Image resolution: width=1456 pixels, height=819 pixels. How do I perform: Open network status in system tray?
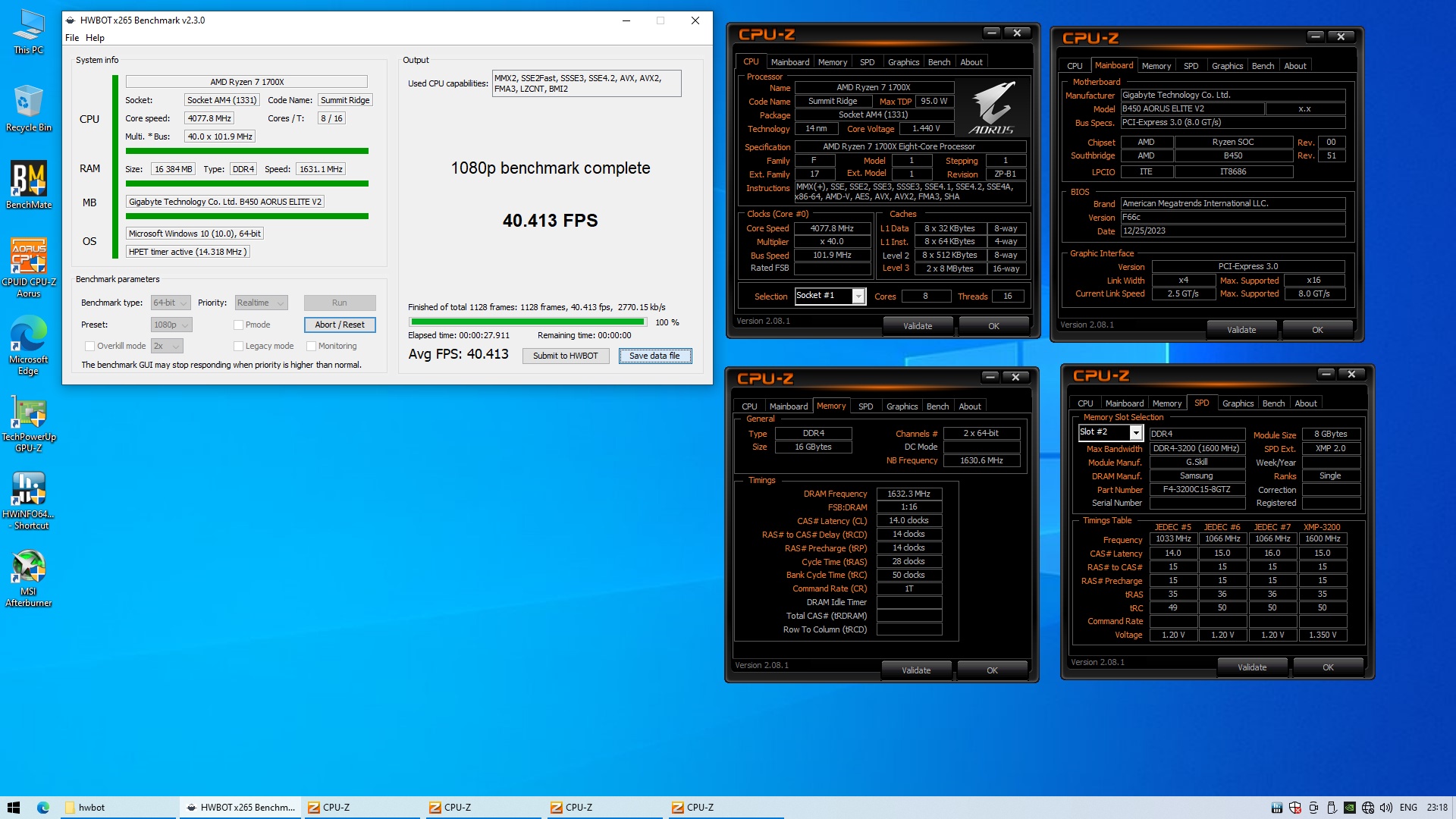click(1368, 808)
